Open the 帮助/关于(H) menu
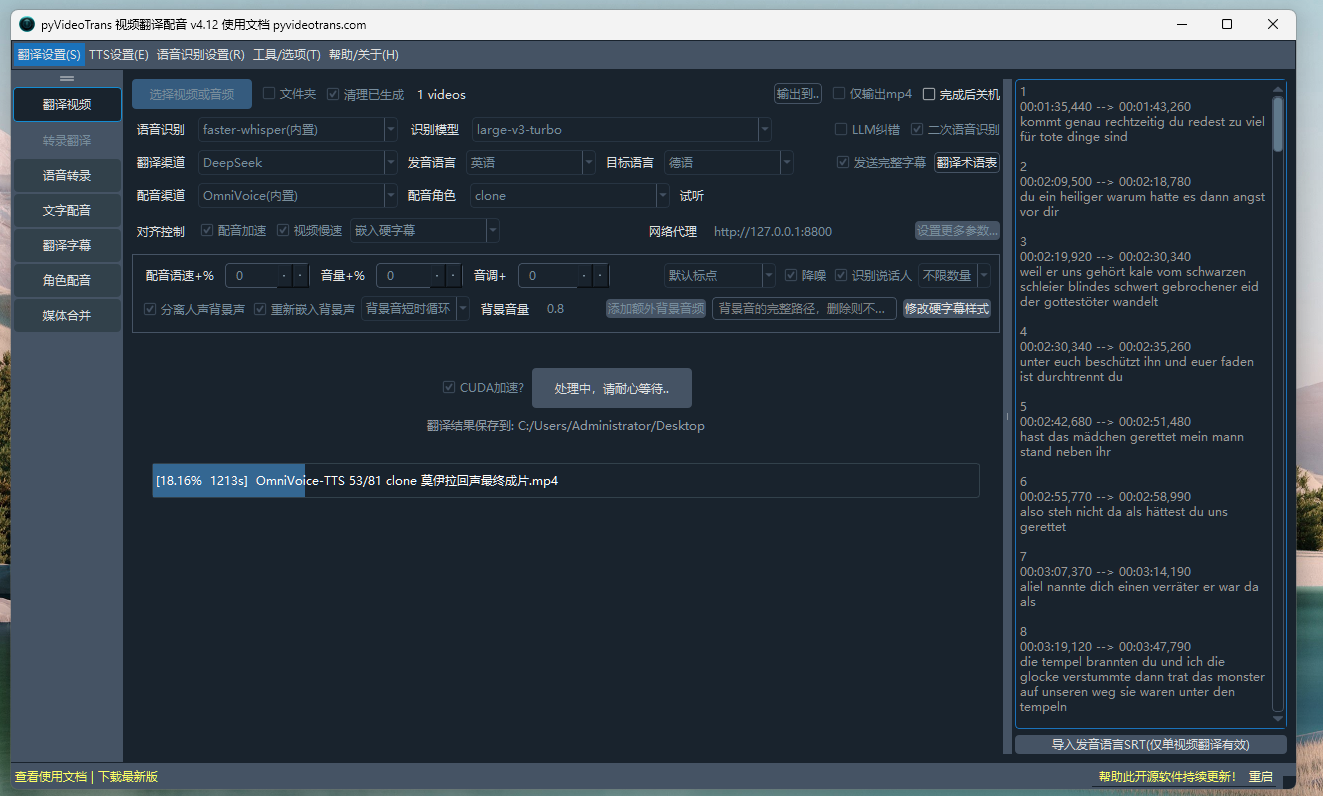 pos(364,55)
